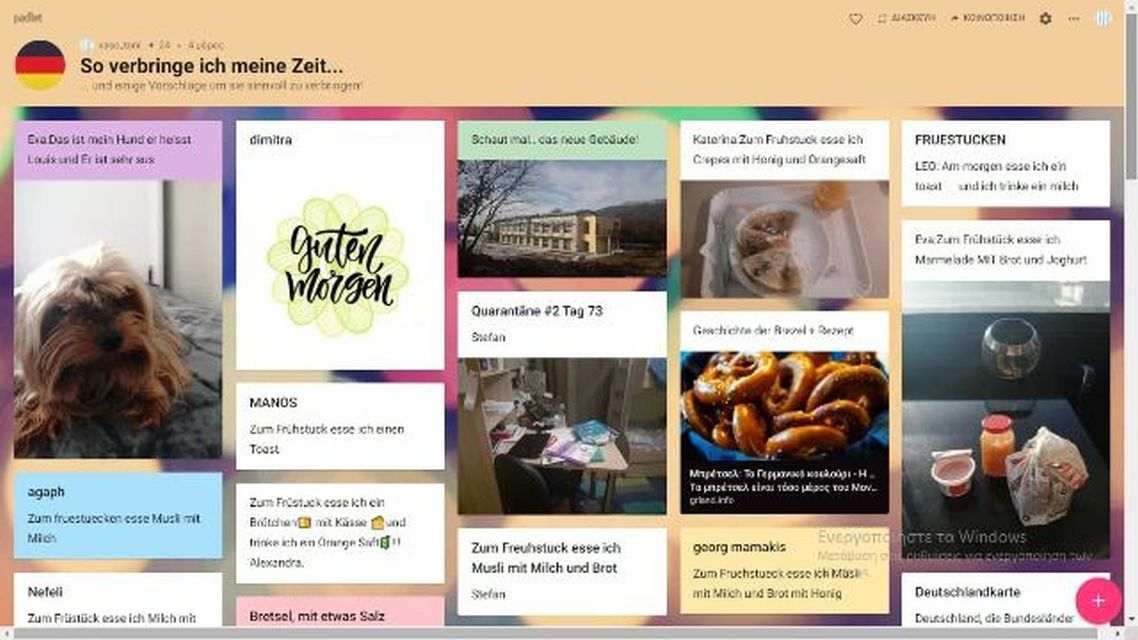Select the Quarantäne #2 Tag 73 post title

pyautogui.click(x=537, y=311)
